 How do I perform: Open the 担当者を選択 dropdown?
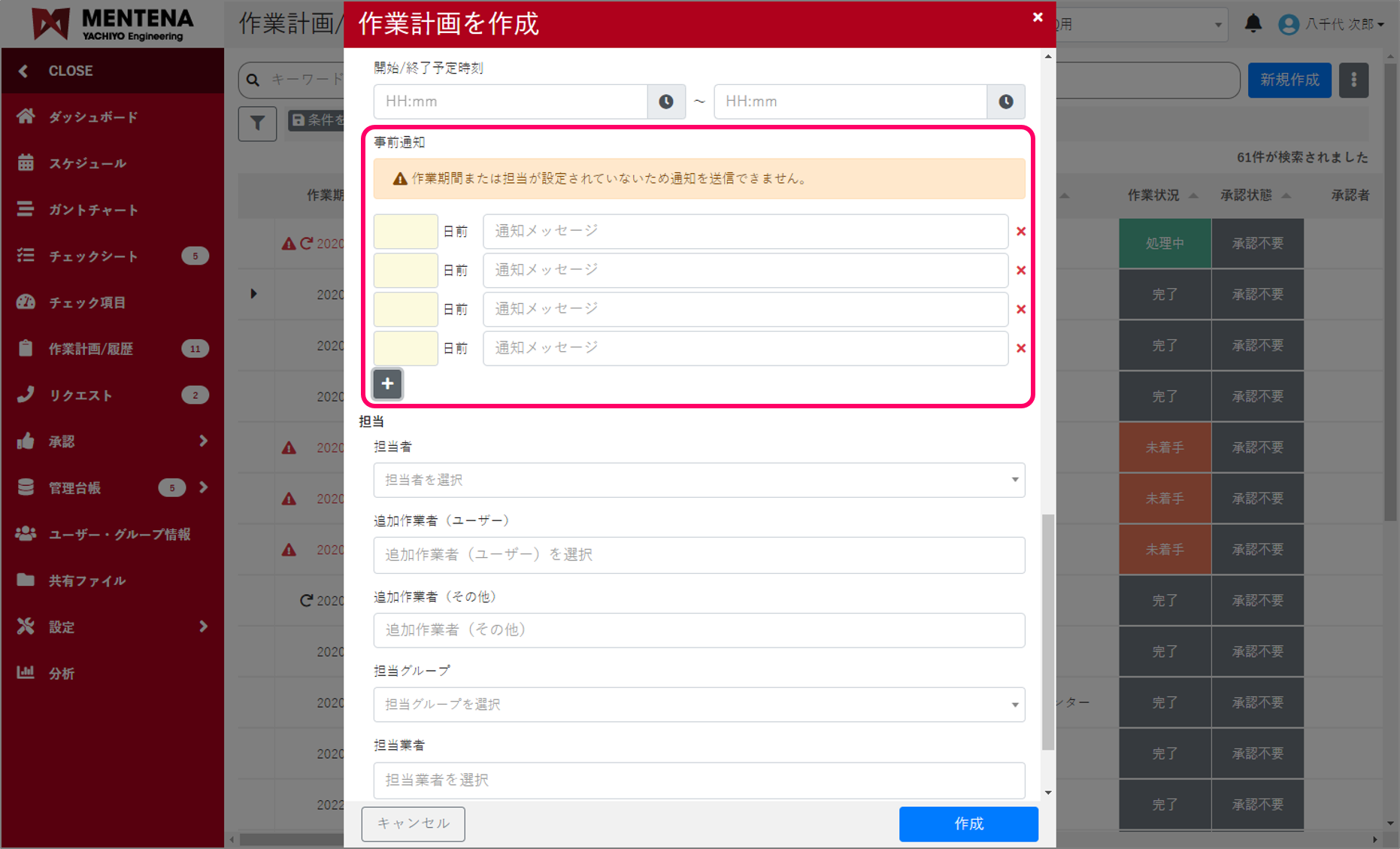pos(699,480)
